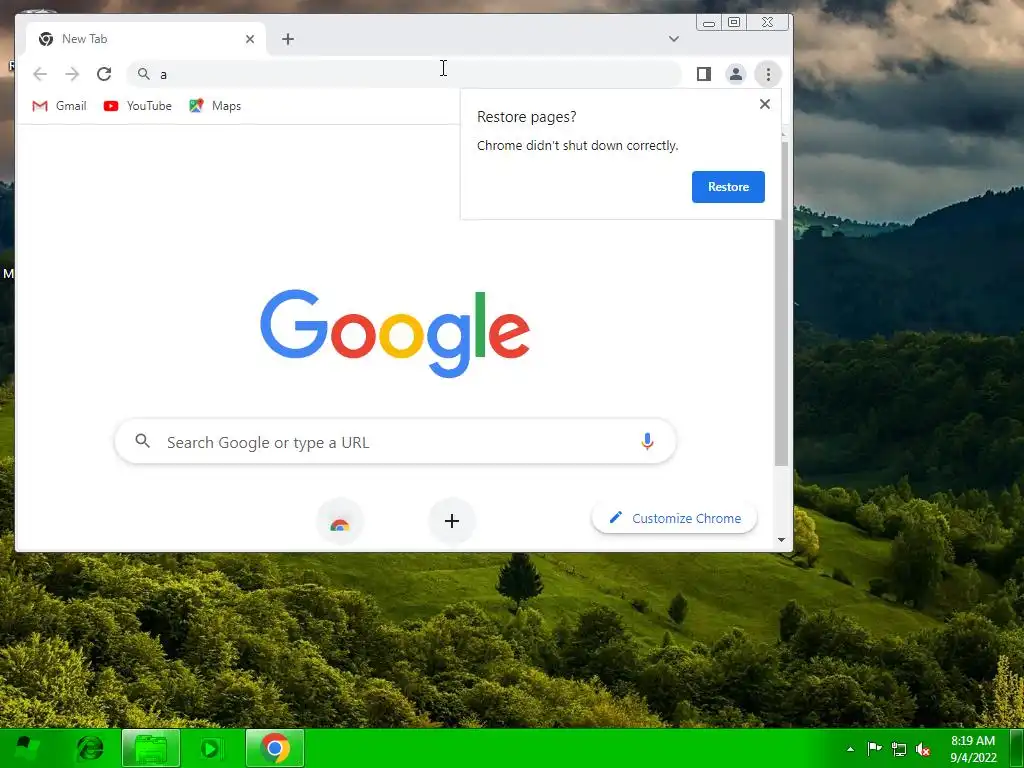Add shortcut with the plus tile
Screen dimensions: 1024x768
pos(451,521)
